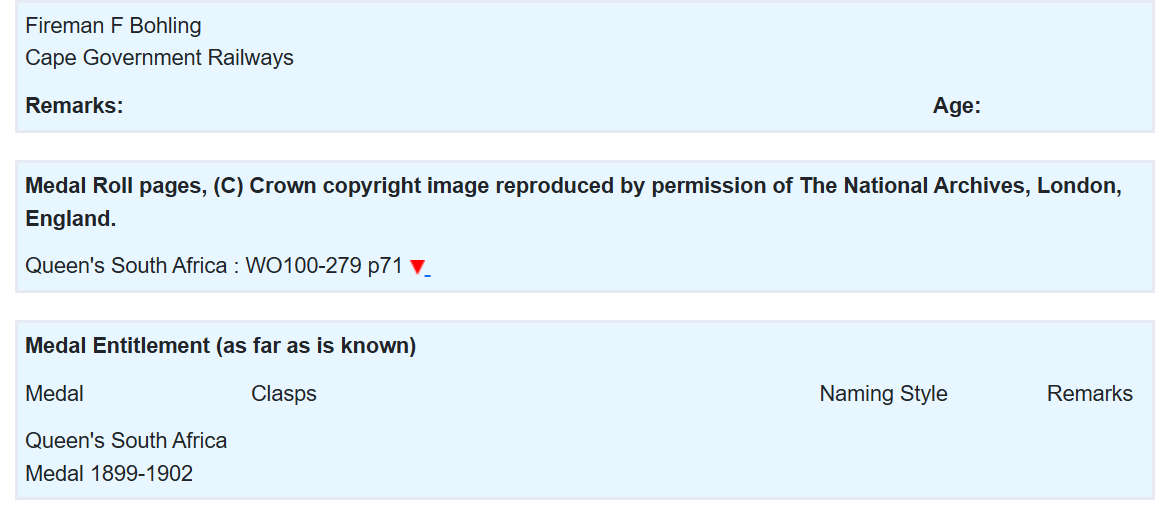Select the name Fireman F Bohling
The width and height of the screenshot is (1162, 511).
coord(113,26)
